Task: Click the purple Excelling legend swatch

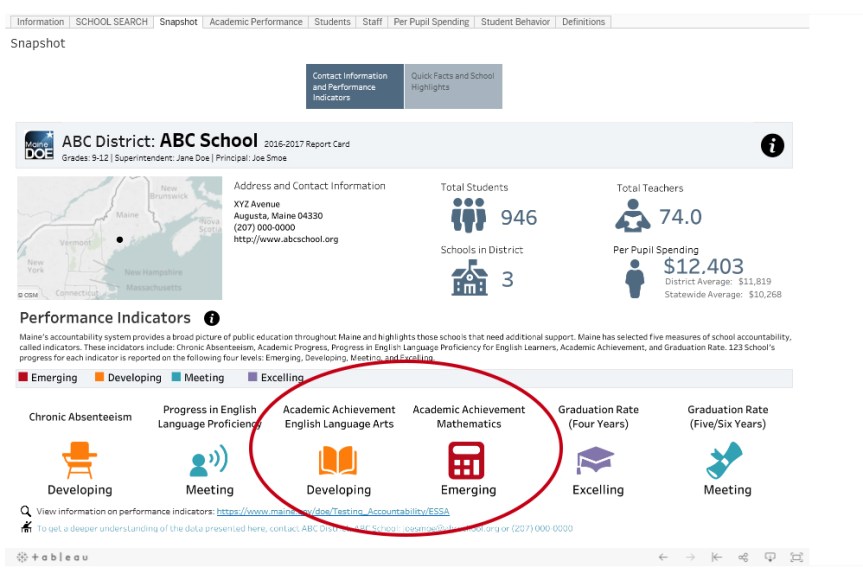Action: [x=253, y=378]
